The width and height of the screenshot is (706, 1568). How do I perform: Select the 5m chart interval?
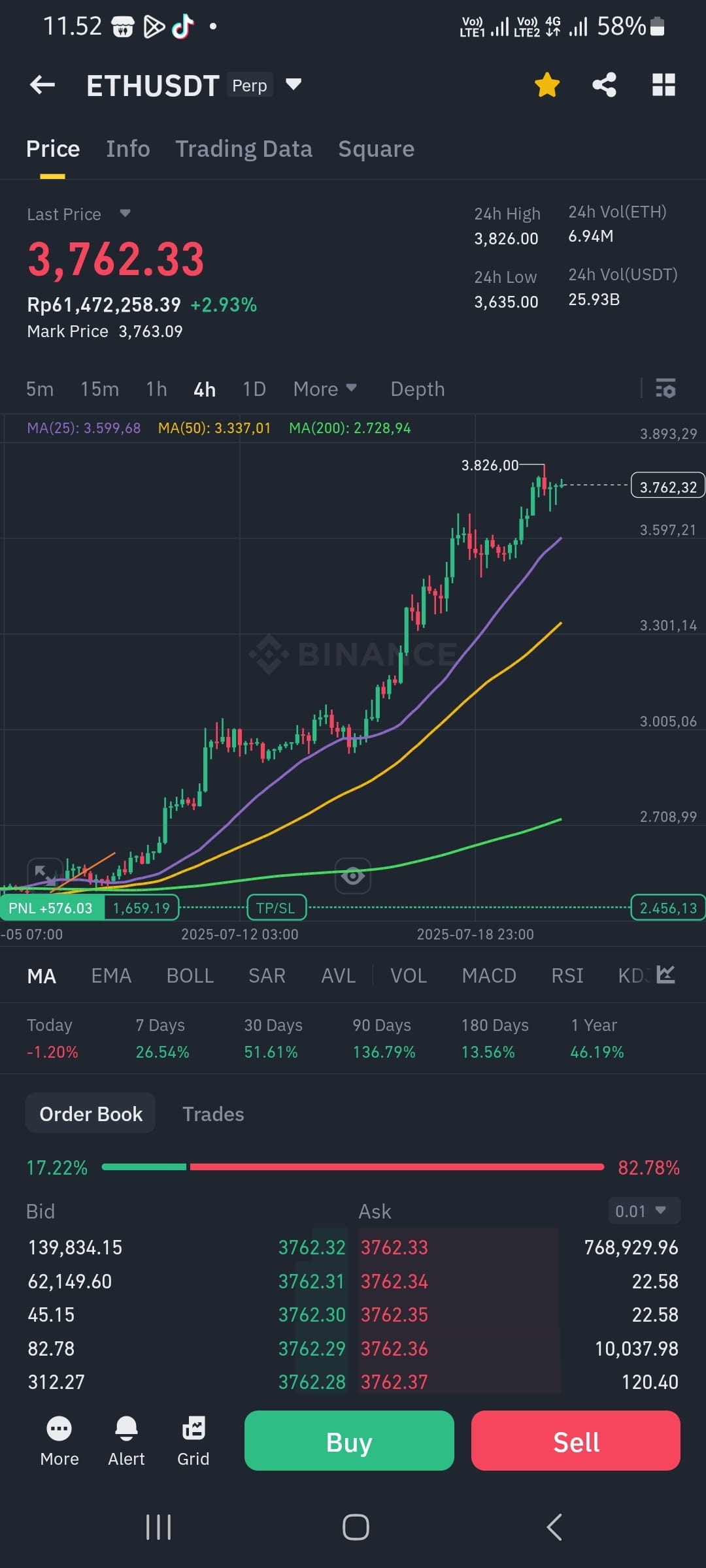[40, 389]
